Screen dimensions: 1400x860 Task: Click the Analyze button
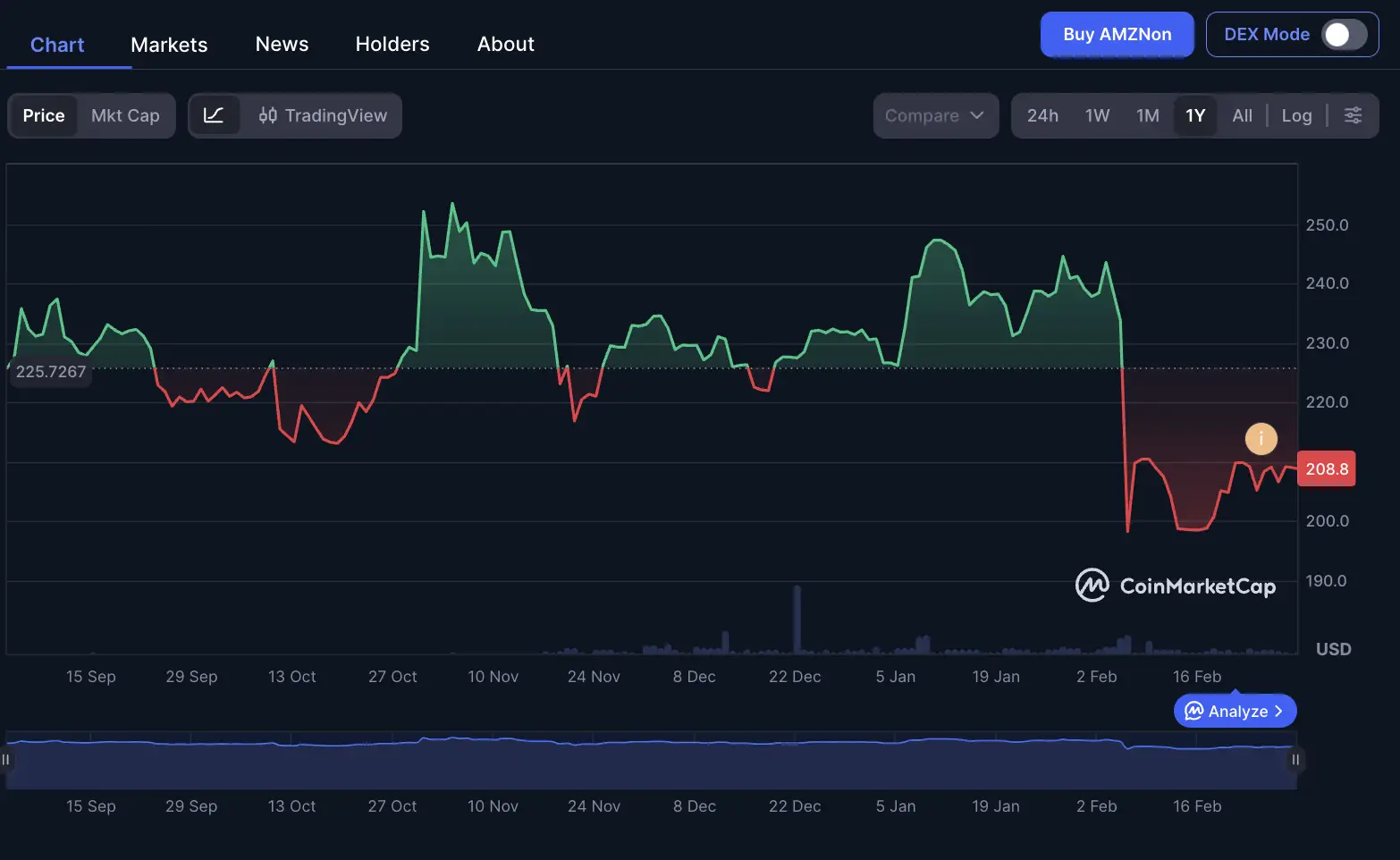1235,711
